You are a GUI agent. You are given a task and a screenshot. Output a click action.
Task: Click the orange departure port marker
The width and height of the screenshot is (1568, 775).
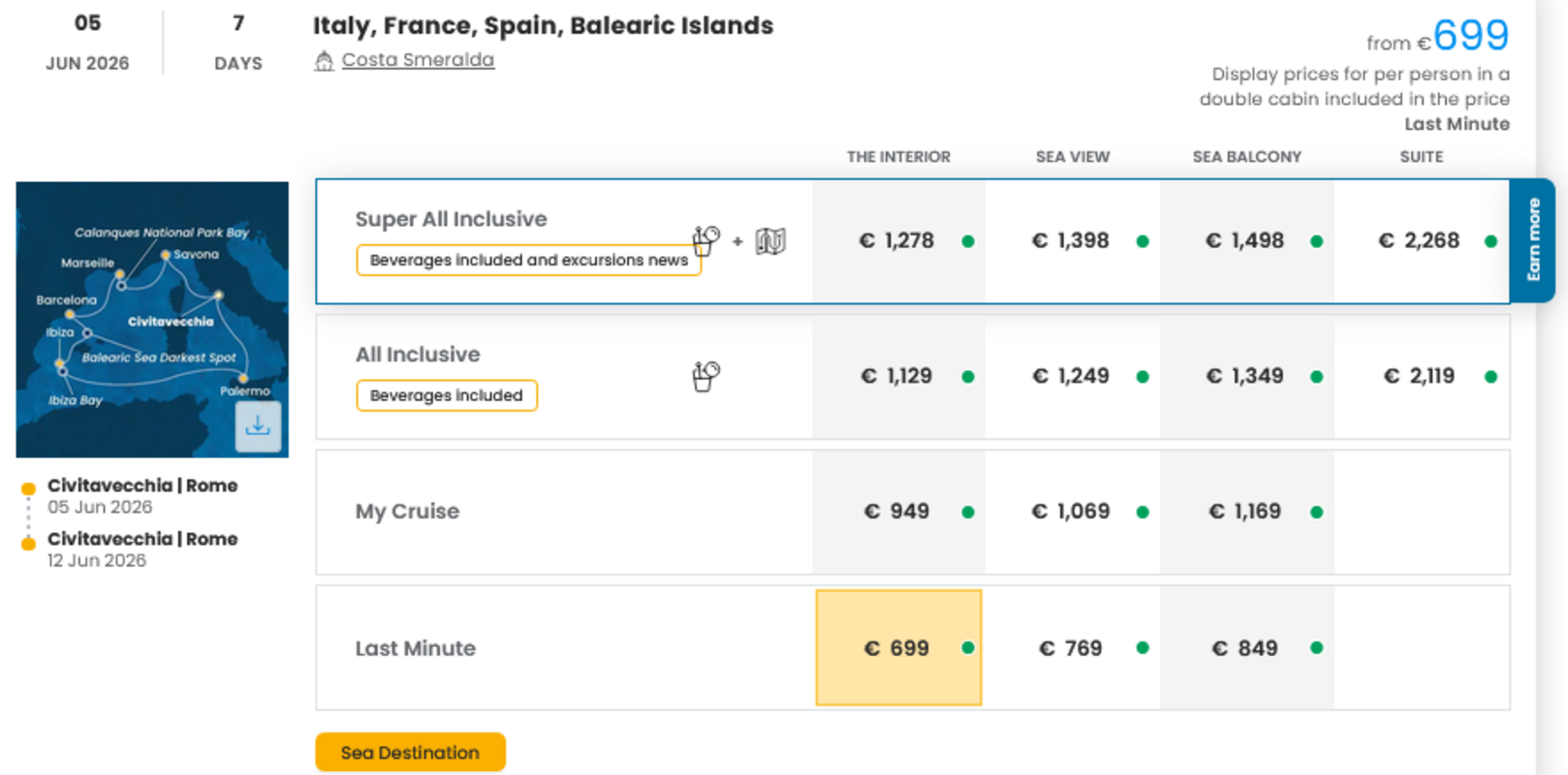(29, 488)
